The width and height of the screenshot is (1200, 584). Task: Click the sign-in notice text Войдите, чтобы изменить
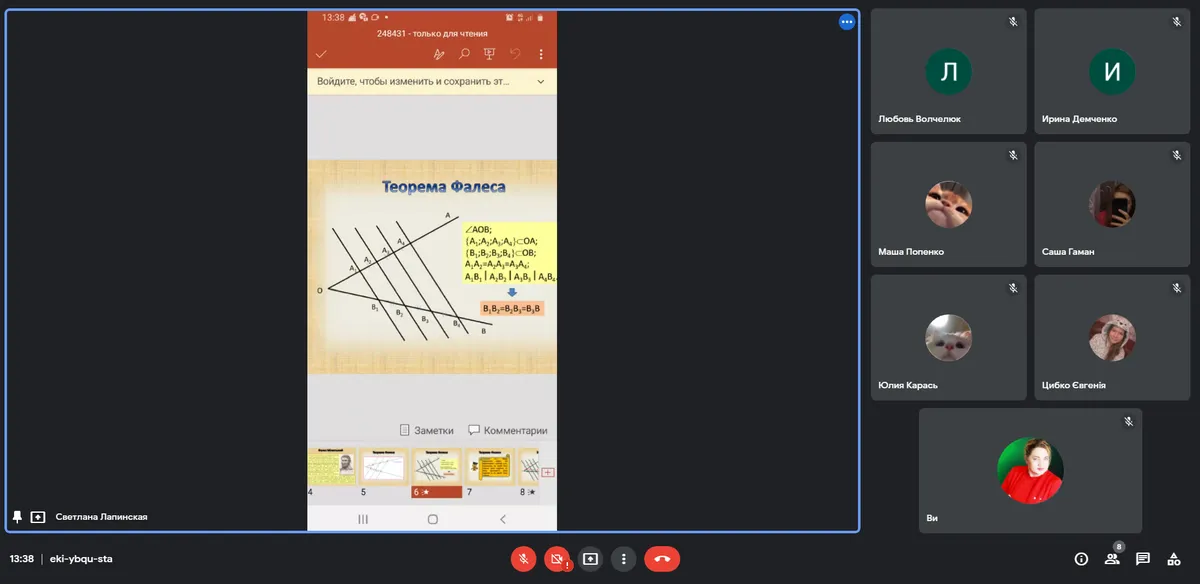414,81
